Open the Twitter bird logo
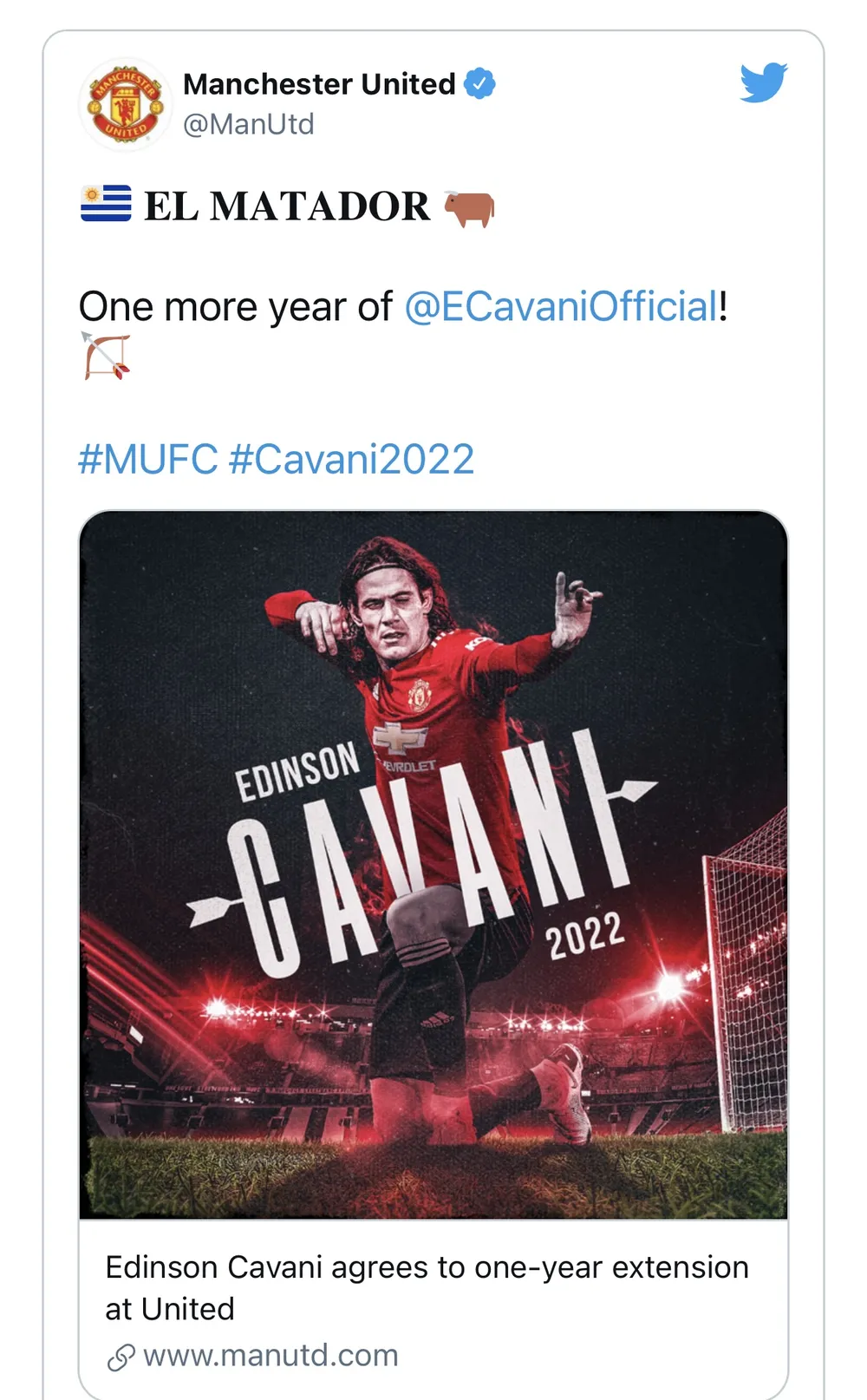Screen dimensions: 867x1400 763,83
